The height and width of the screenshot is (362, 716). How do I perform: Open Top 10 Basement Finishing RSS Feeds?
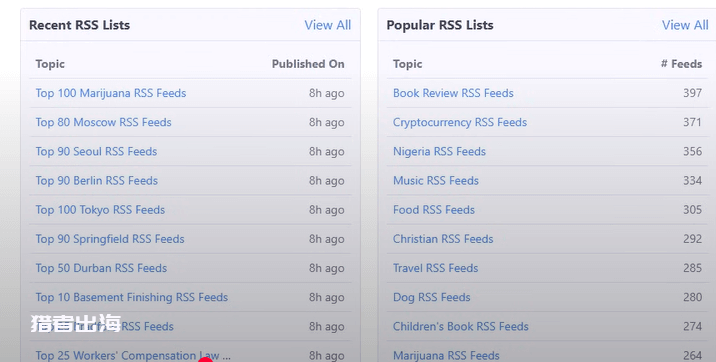[x=132, y=298]
